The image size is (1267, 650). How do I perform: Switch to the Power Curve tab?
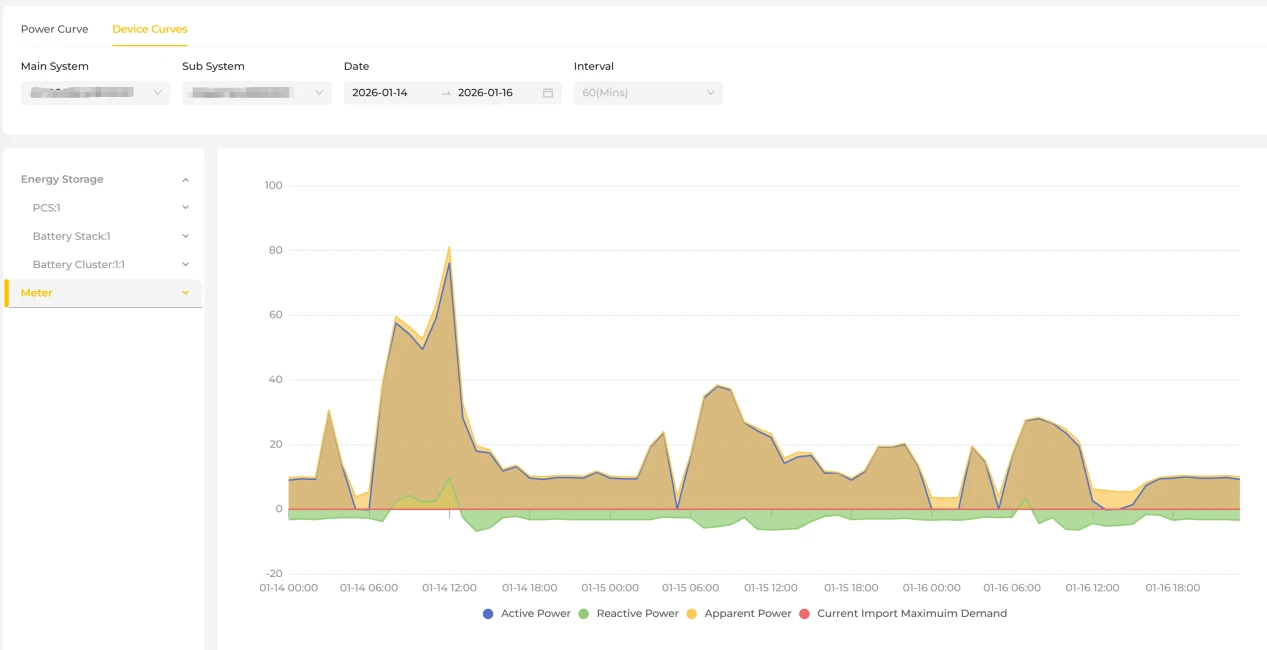[x=55, y=29]
